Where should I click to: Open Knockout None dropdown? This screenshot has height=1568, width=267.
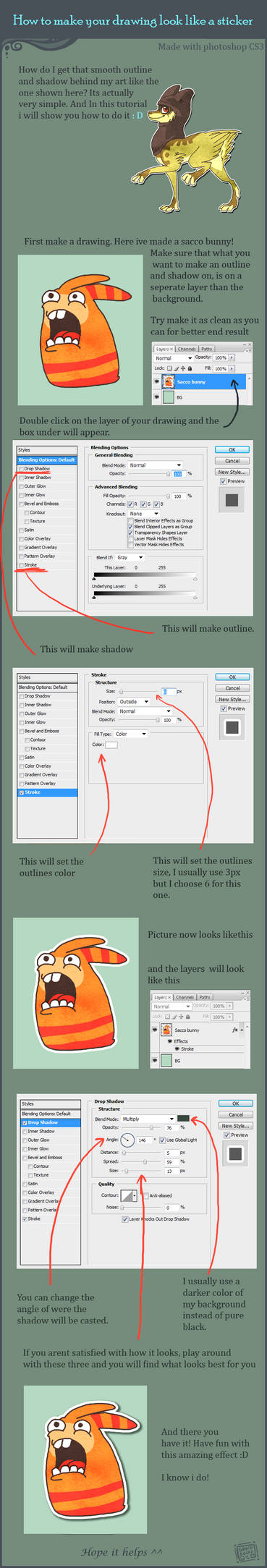(144, 514)
